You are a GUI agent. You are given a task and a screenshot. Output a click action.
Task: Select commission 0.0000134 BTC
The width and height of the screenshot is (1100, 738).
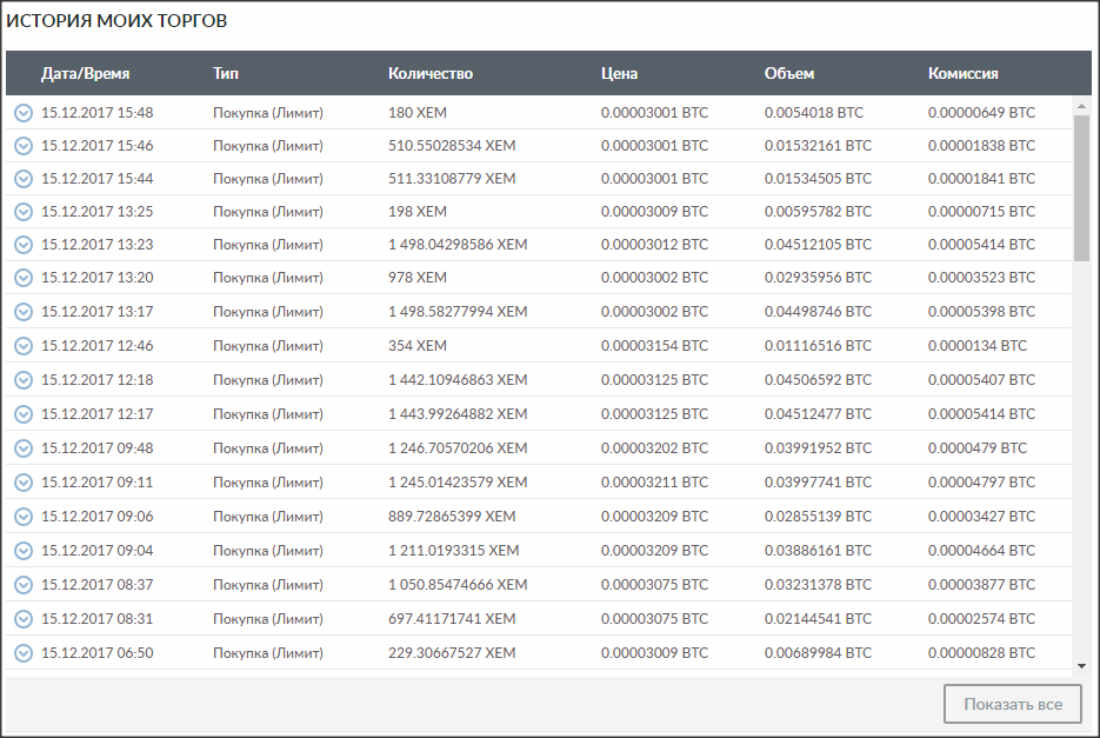pyautogui.click(x=977, y=346)
